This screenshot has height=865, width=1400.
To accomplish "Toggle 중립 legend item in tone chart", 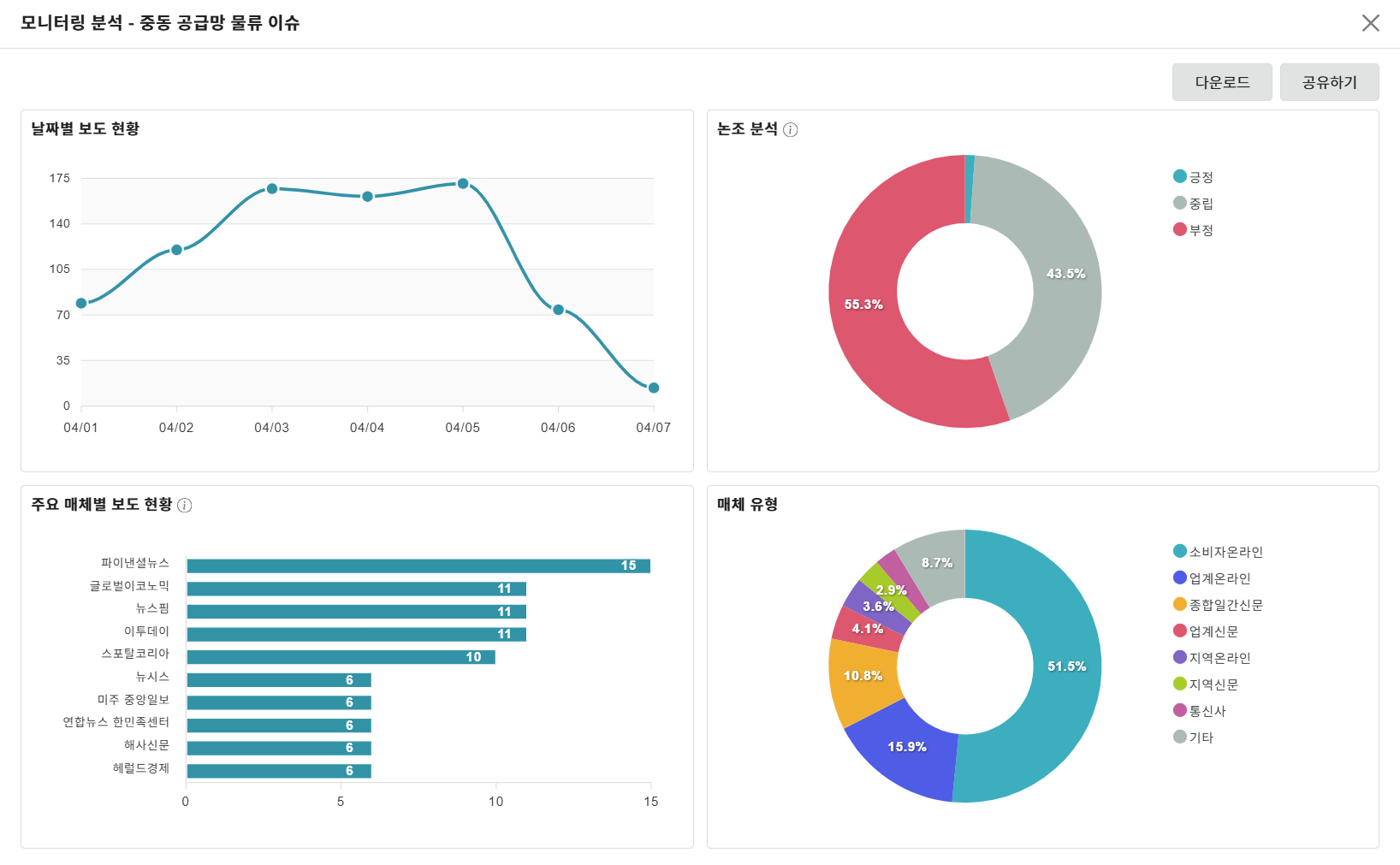I will pos(1193,204).
